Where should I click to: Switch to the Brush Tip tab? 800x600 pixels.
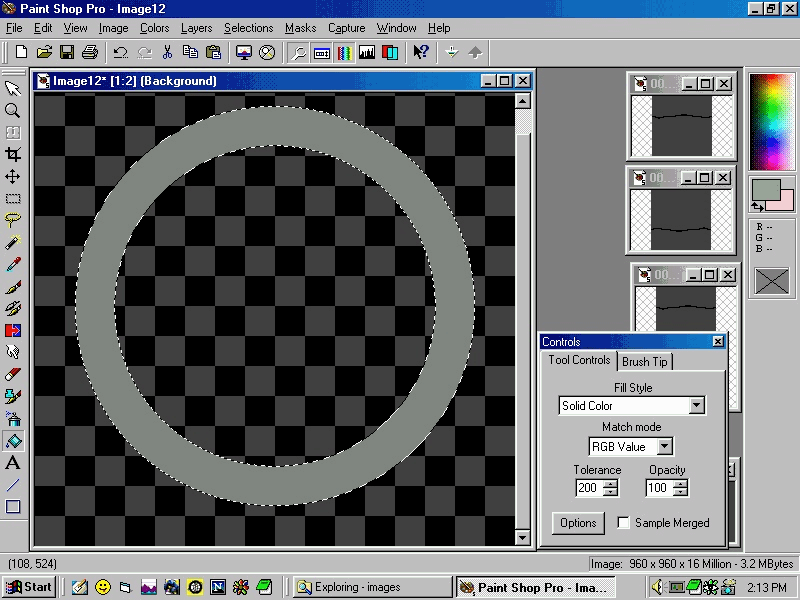tap(645, 361)
